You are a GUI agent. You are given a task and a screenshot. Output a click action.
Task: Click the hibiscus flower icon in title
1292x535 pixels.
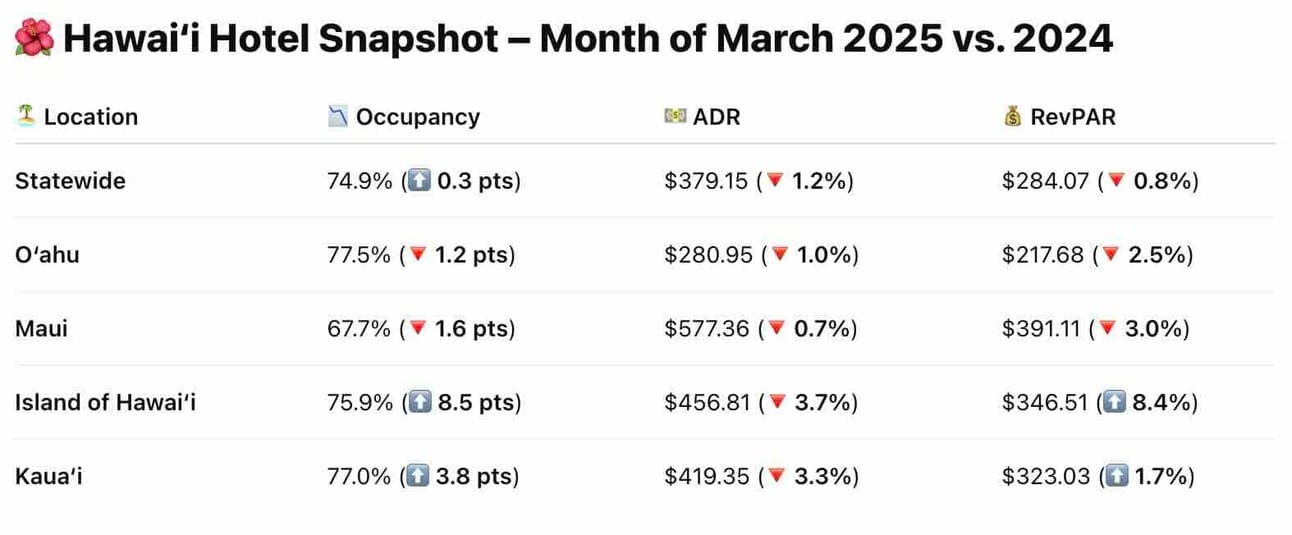point(28,41)
